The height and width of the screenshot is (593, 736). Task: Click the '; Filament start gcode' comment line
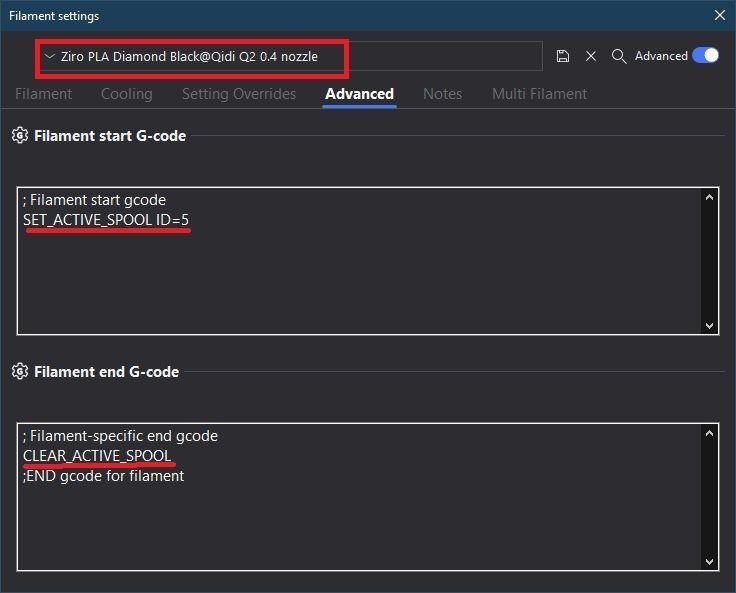pyautogui.click(x=94, y=200)
